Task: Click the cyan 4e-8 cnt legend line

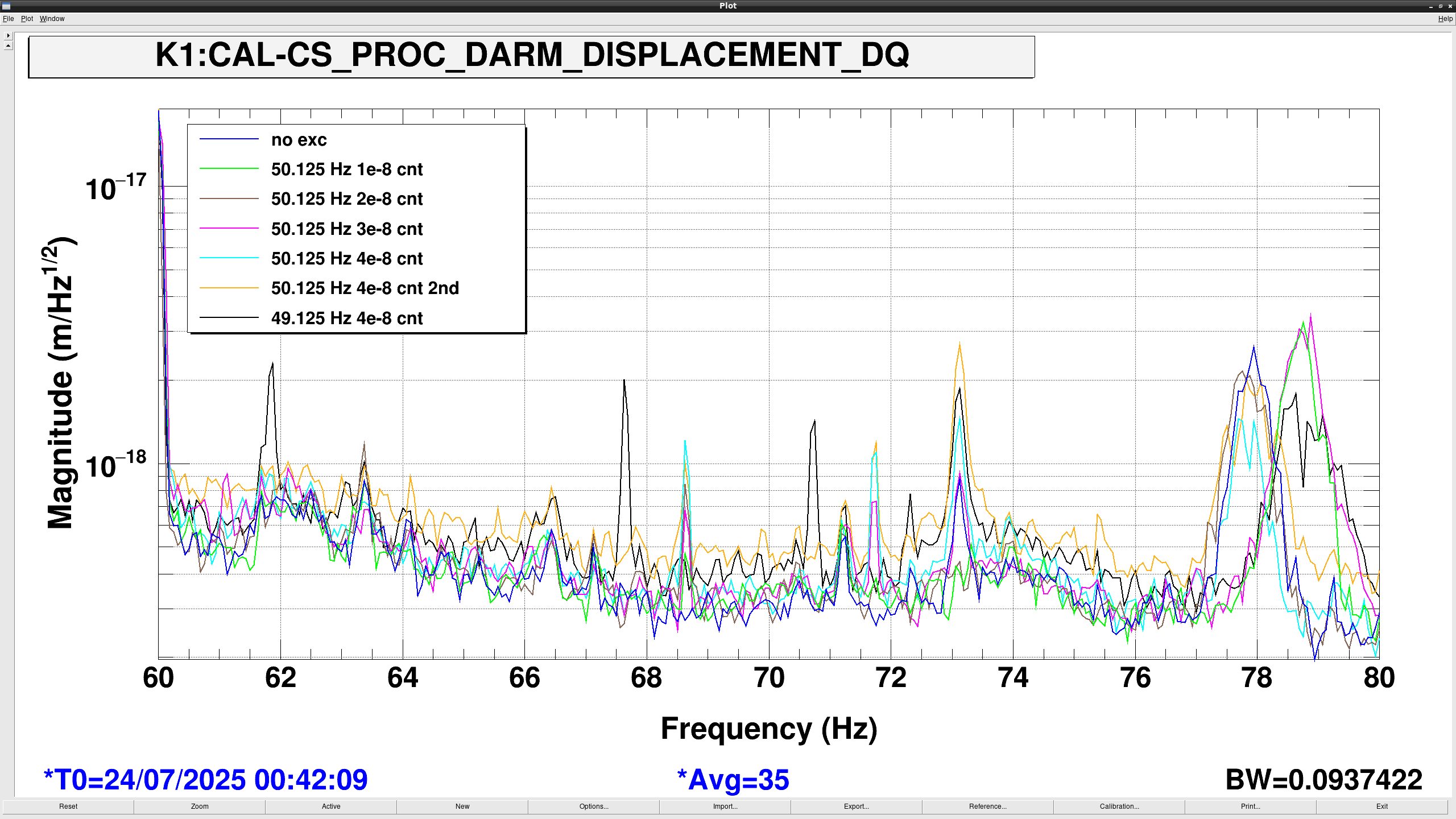Action: point(229,258)
